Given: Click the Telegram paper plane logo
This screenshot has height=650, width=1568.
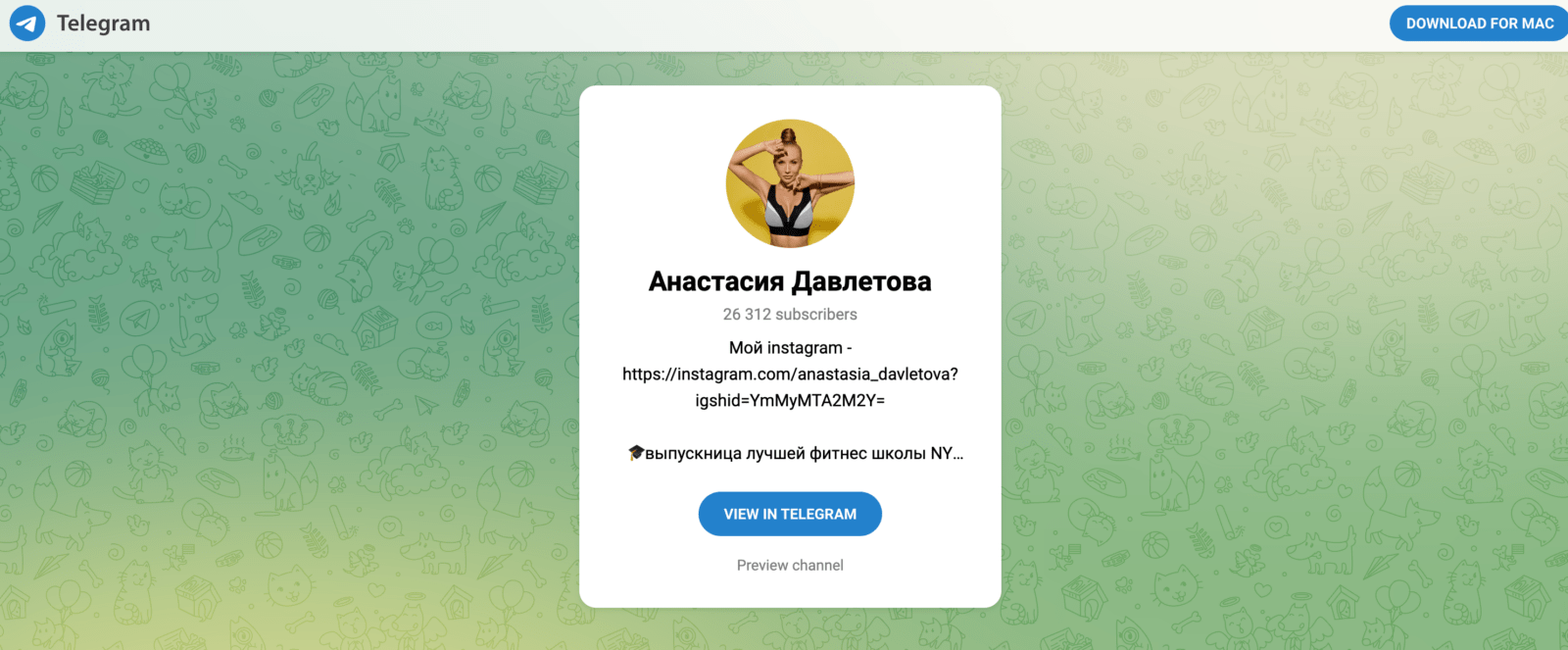Looking at the screenshot, I should [x=27, y=23].
